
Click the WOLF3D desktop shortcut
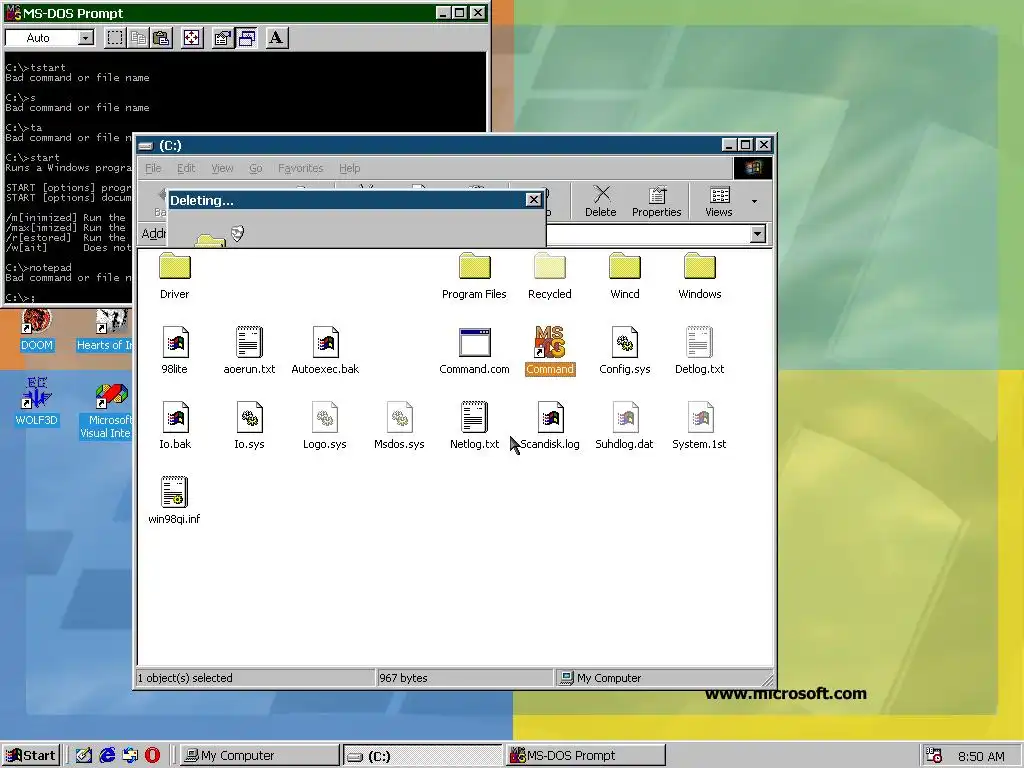coord(37,402)
